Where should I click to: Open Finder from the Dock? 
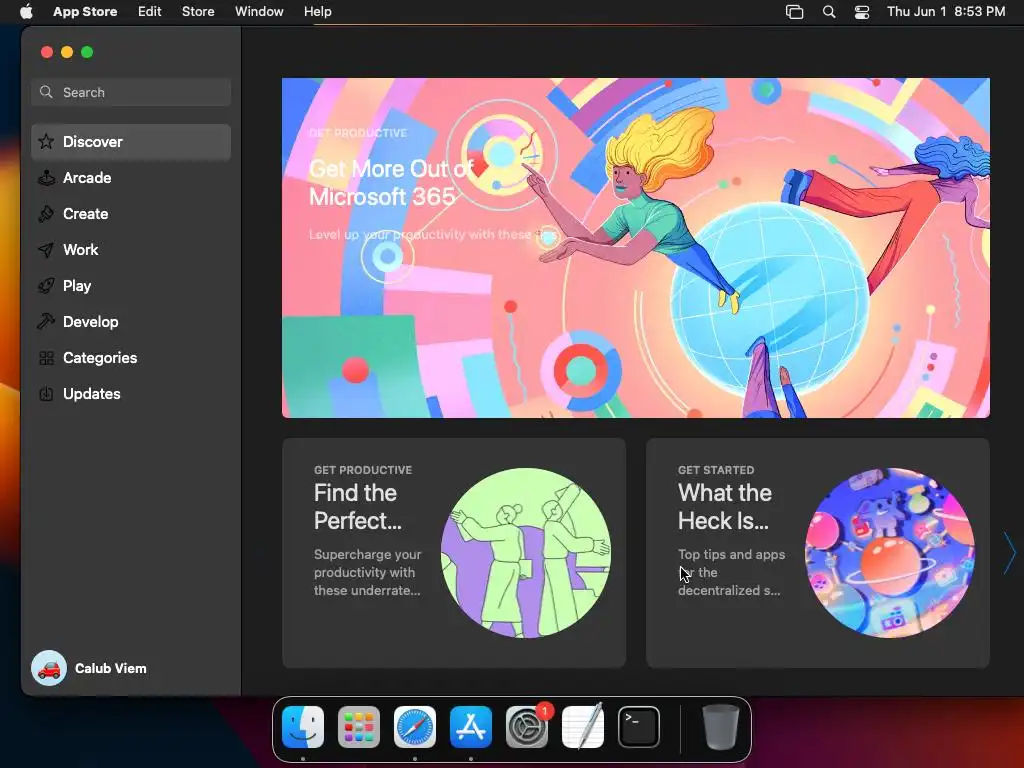(303, 727)
